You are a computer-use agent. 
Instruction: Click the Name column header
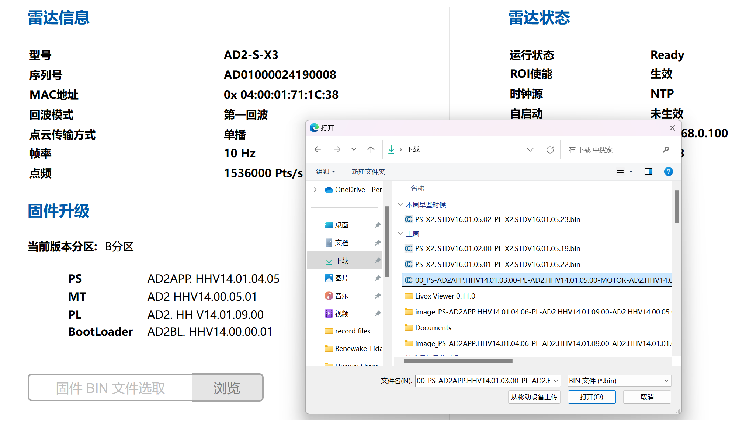(417, 188)
